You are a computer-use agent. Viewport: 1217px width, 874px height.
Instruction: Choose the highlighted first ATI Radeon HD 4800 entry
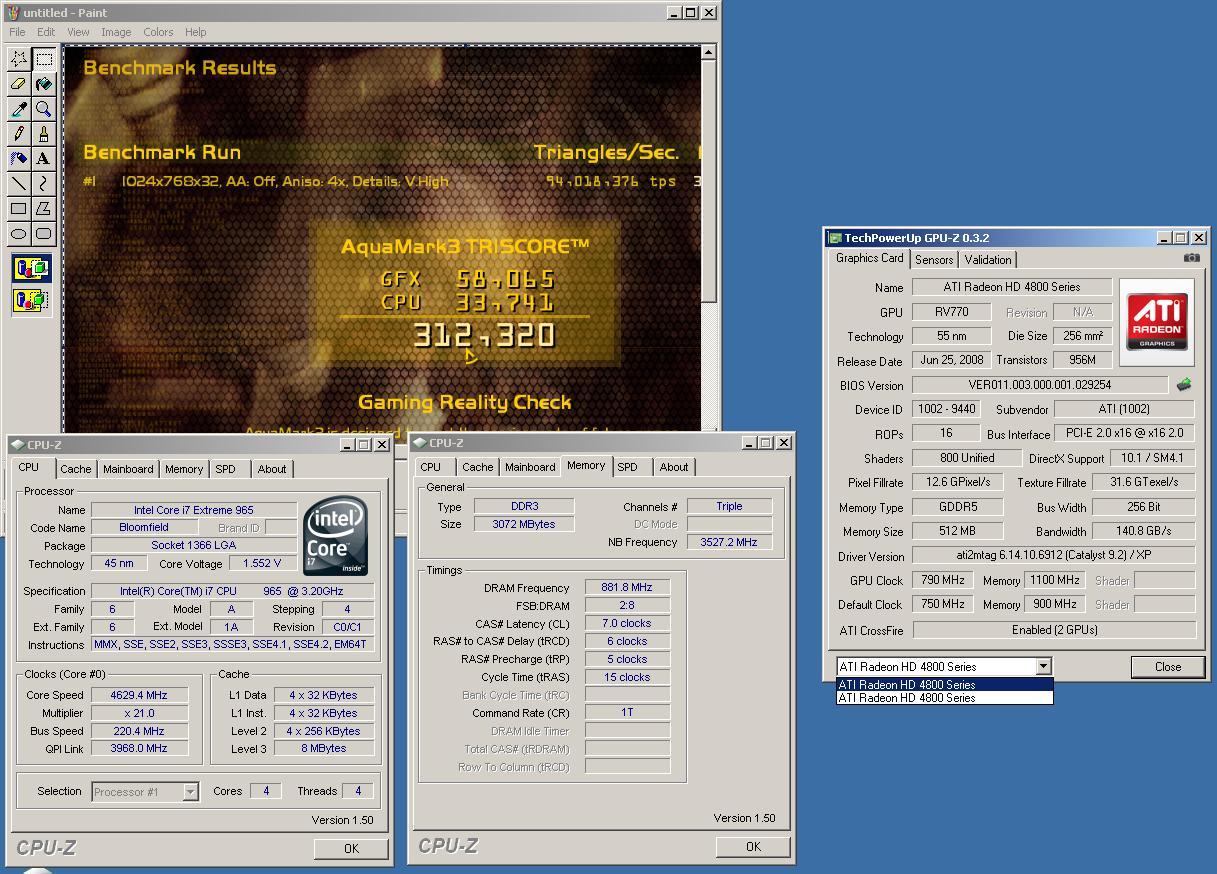point(944,685)
